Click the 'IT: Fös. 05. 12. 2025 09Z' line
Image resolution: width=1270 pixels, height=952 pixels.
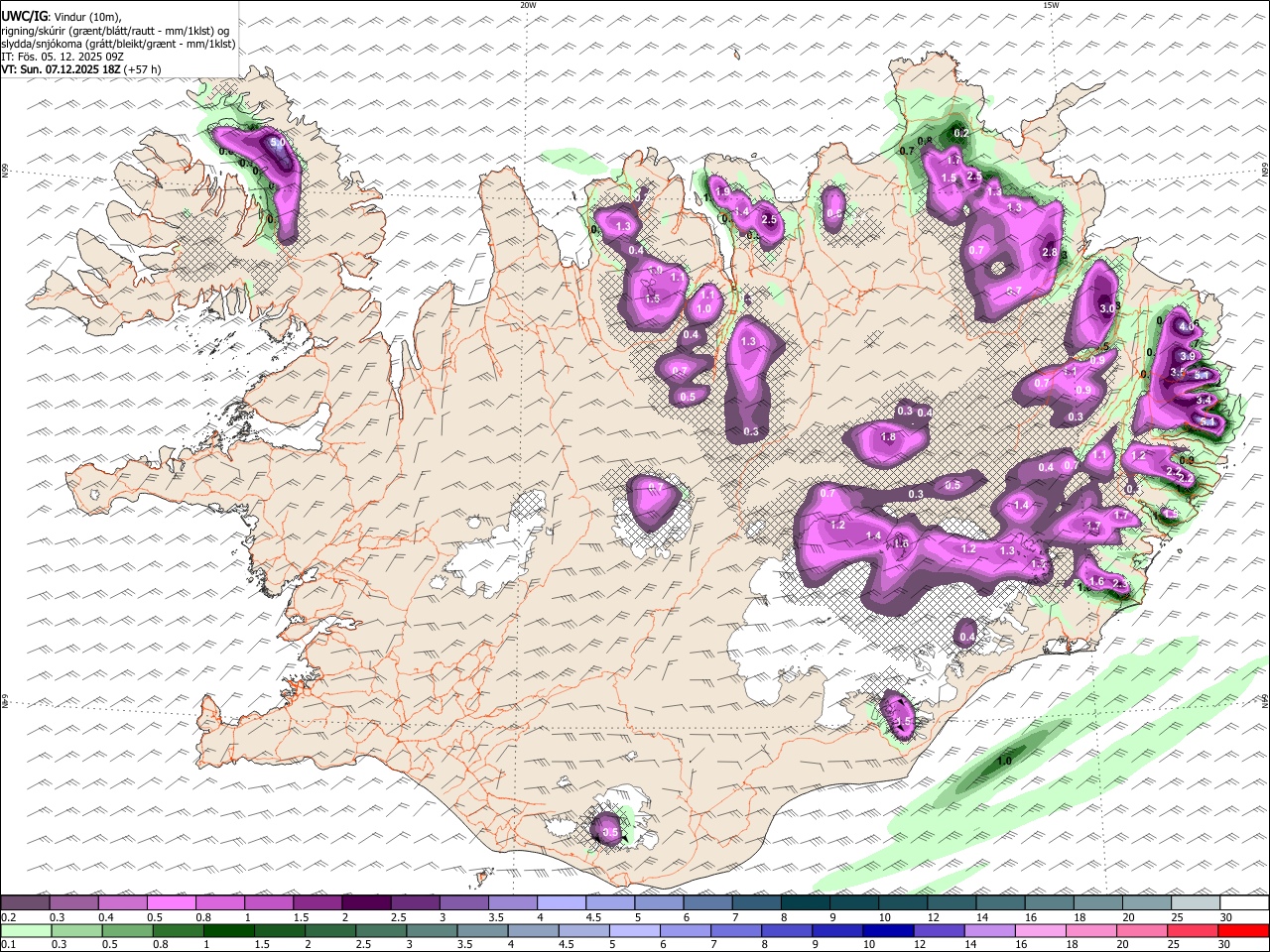click(63, 57)
